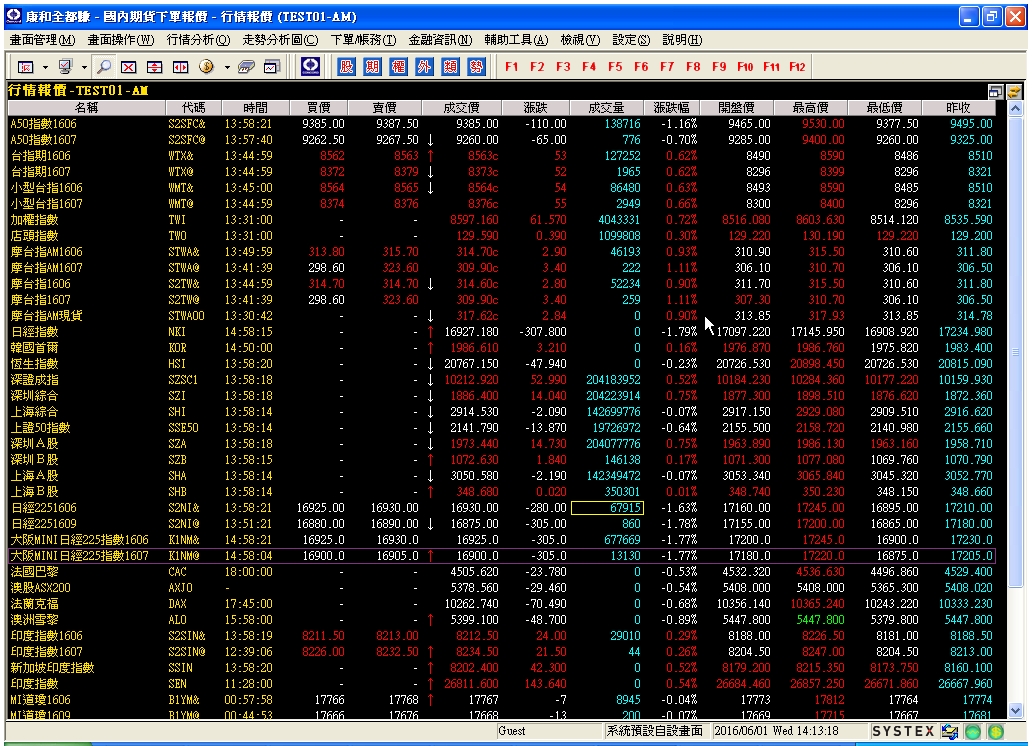
Task: Click the vertical scrollbar thumb
Action: 1015,352
